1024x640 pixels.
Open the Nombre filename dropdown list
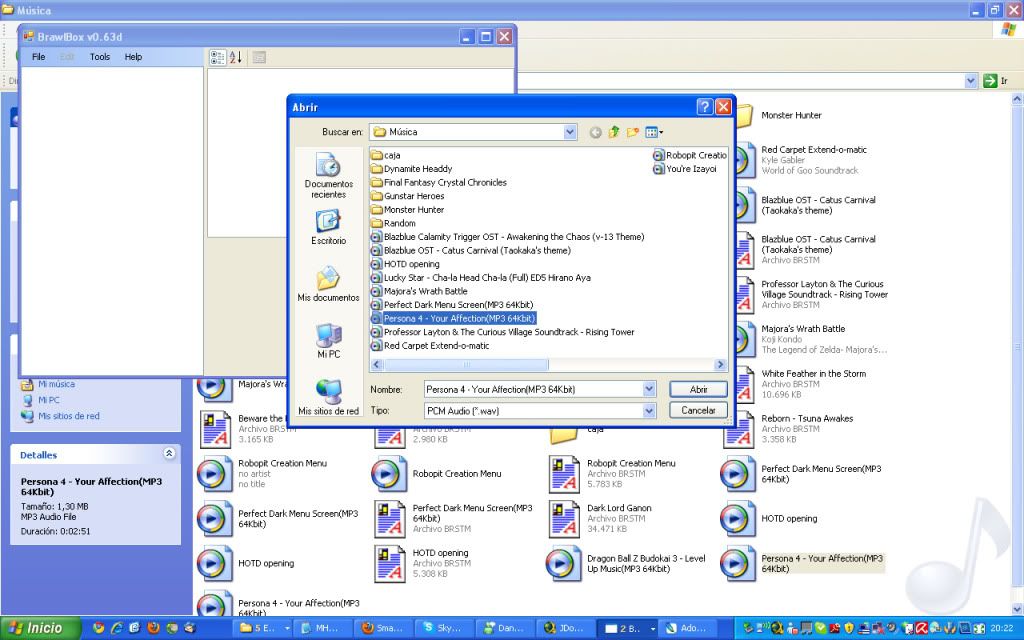pyautogui.click(x=649, y=389)
